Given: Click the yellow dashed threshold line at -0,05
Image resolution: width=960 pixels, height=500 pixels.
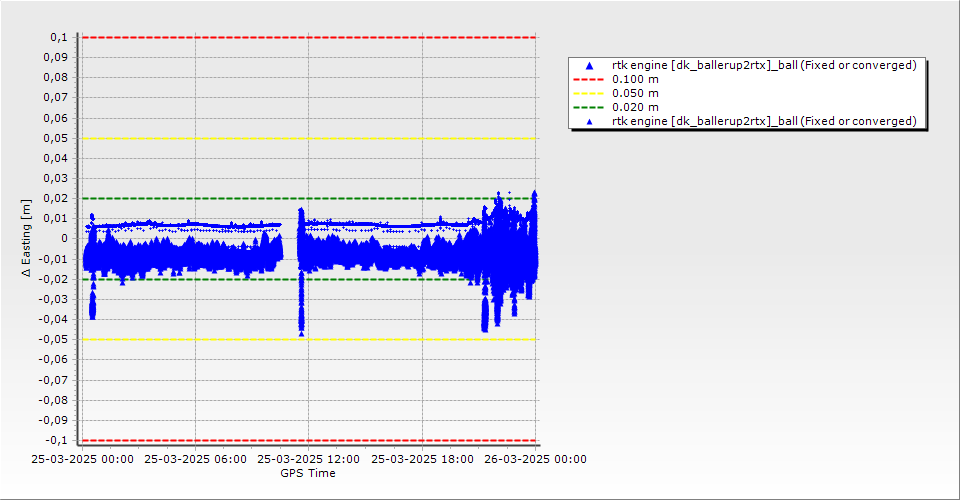Looking at the screenshot, I should click(x=309, y=340).
